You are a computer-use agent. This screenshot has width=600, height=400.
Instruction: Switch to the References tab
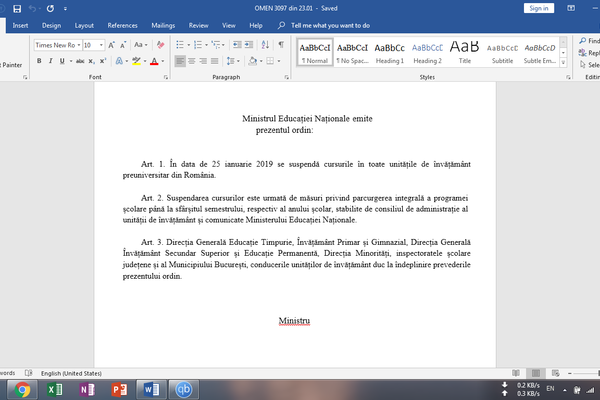point(122,26)
